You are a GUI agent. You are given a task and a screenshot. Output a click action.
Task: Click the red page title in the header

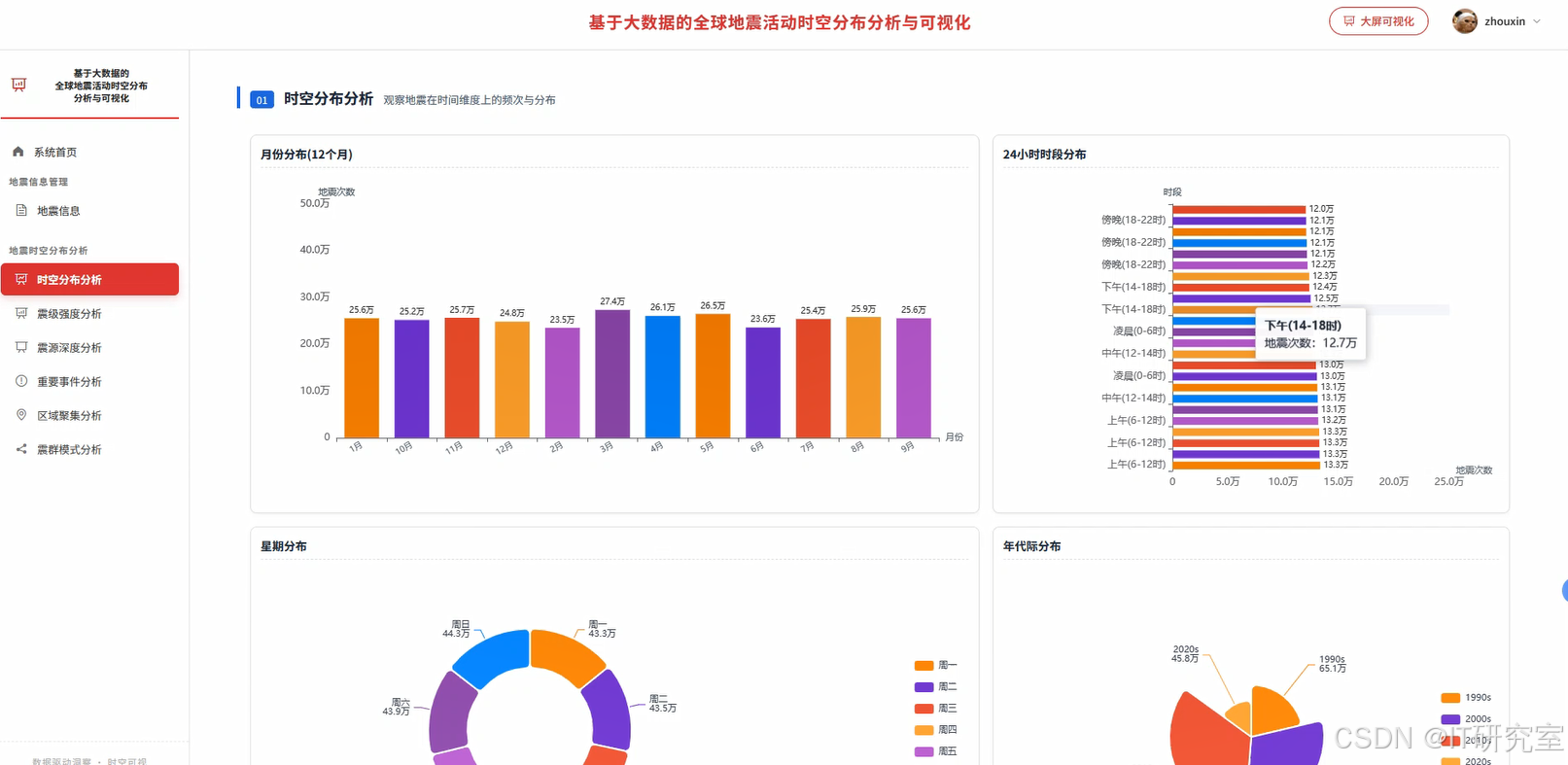pos(780,22)
